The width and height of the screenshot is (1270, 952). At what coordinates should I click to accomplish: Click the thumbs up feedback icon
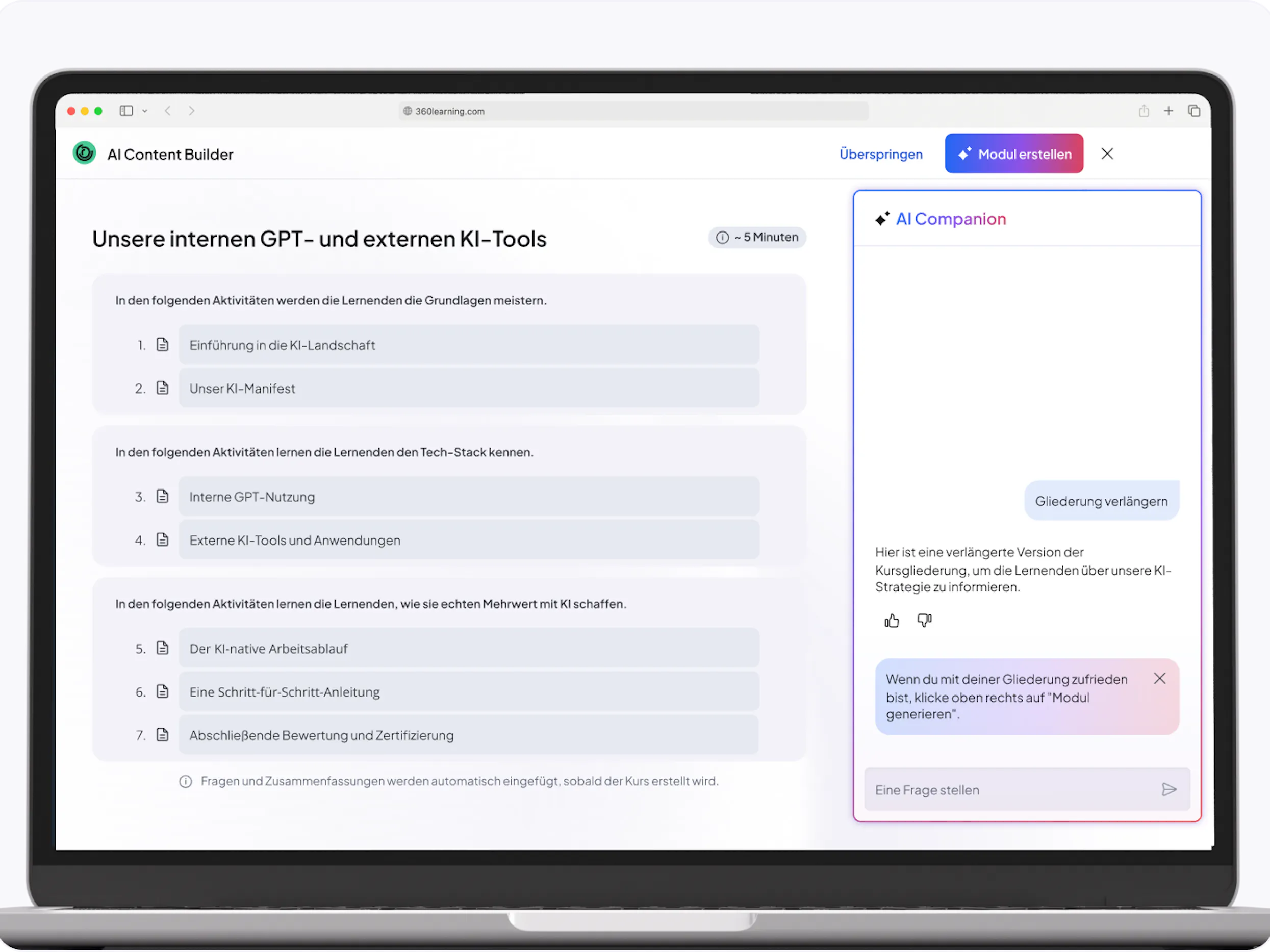[892, 621]
